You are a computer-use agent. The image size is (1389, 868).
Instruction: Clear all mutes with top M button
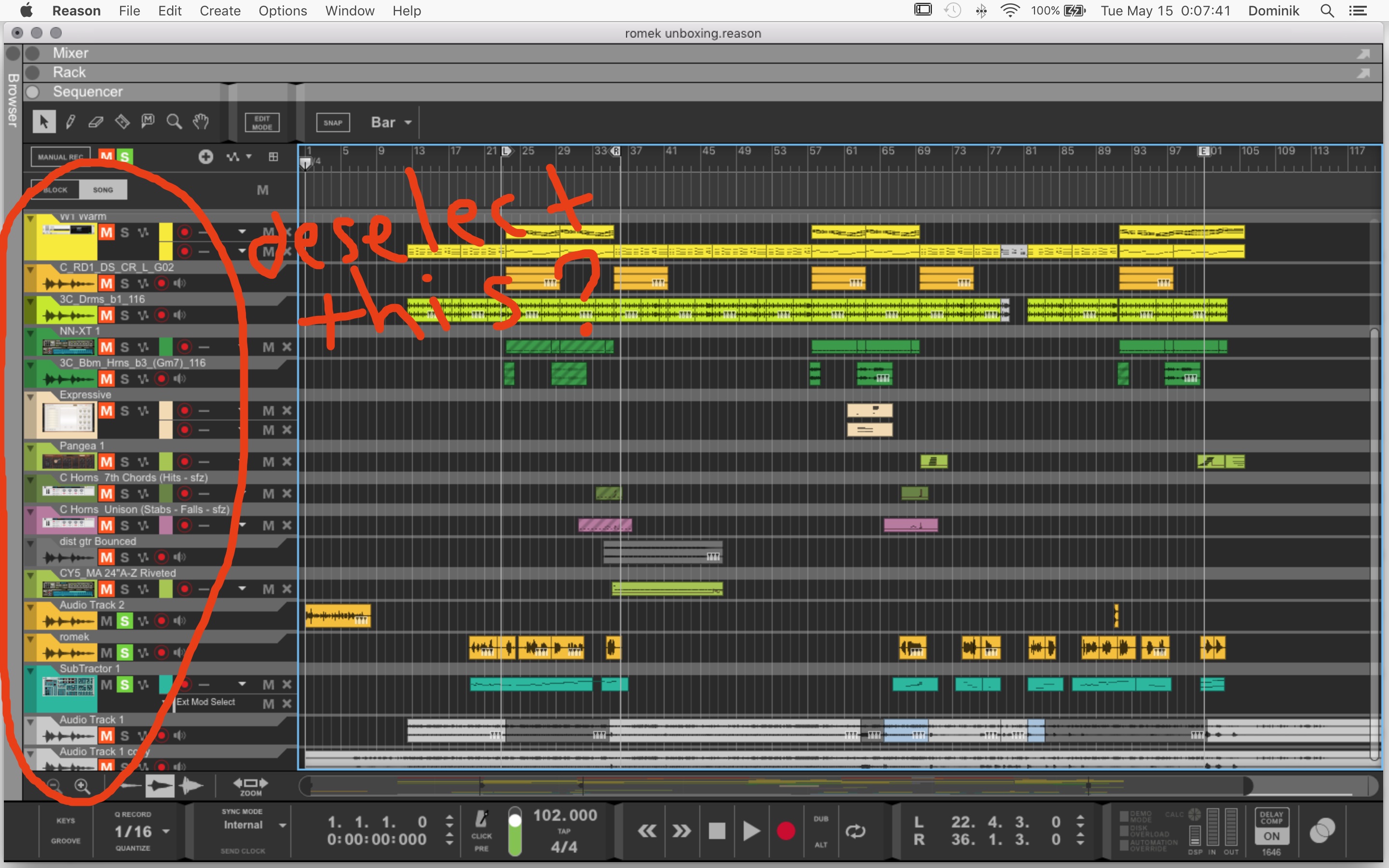tap(106, 156)
